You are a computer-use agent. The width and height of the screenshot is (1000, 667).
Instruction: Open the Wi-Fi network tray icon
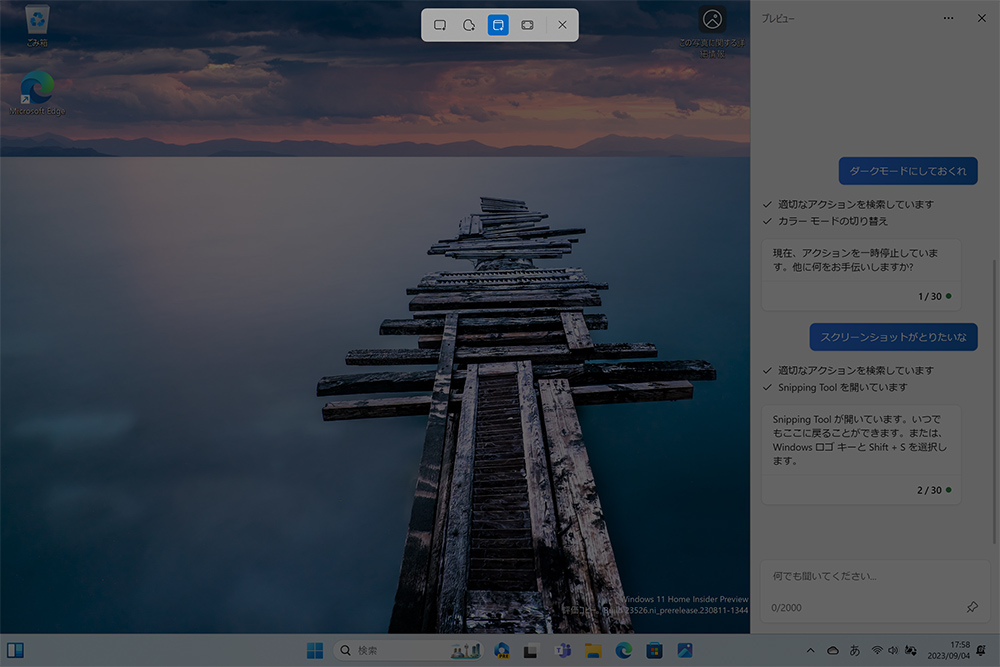[x=878, y=650]
